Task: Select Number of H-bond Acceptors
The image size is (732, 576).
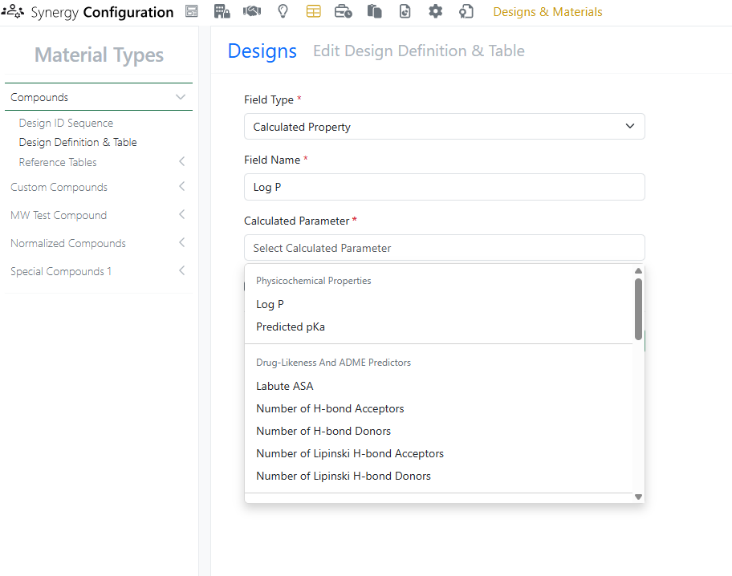Action: coord(330,408)
